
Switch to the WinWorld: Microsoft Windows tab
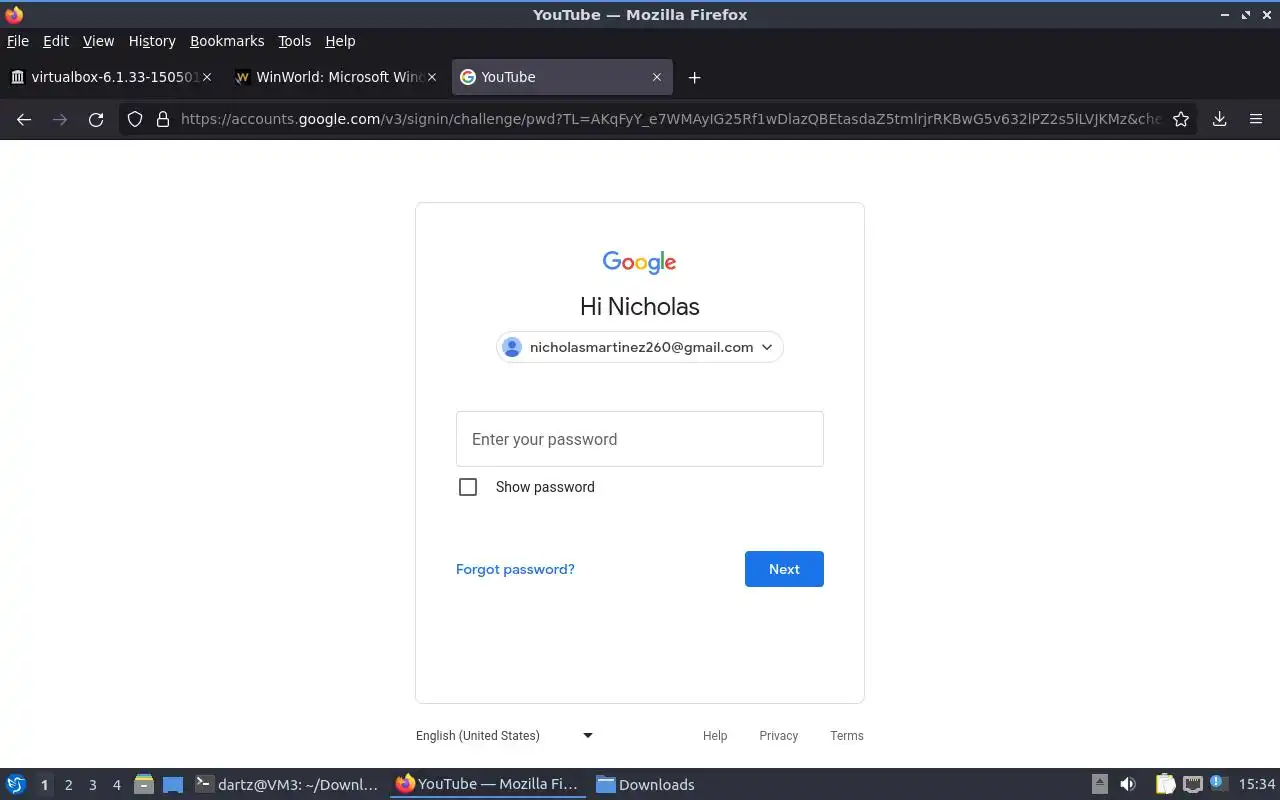point(336,77)
